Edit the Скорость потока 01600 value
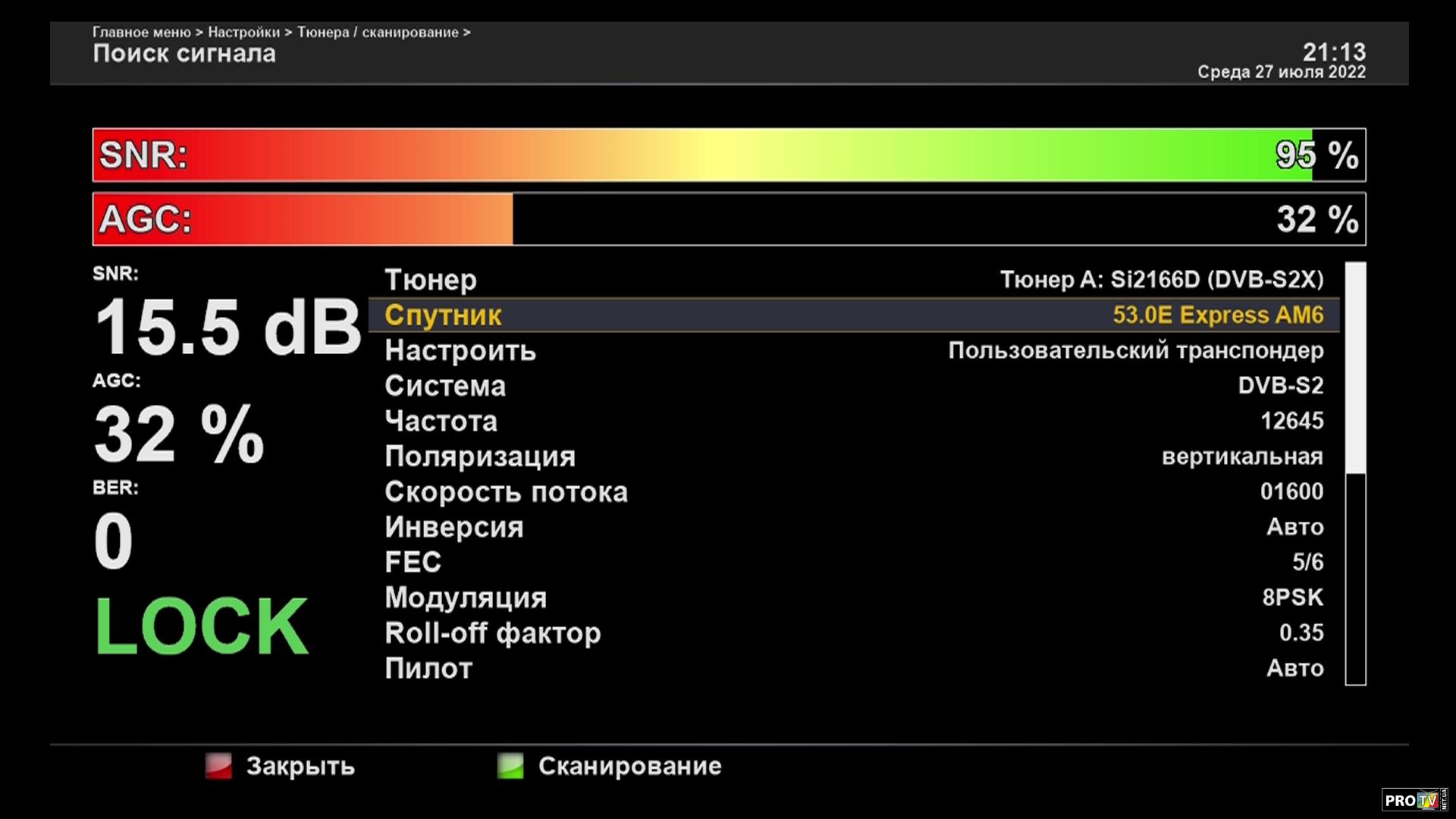 pos(853,491)
